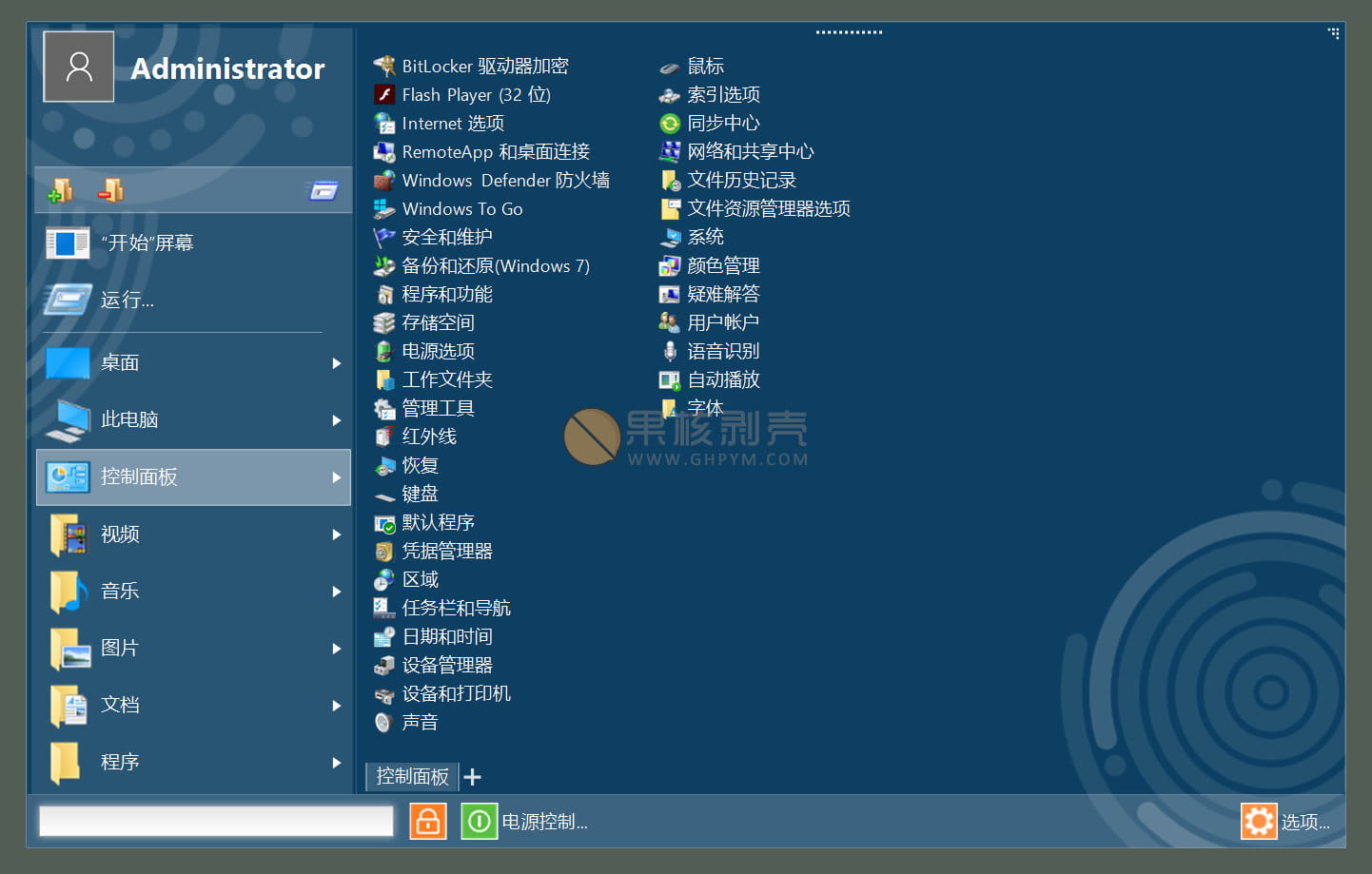Click the orange lock icon

point(427,820)
